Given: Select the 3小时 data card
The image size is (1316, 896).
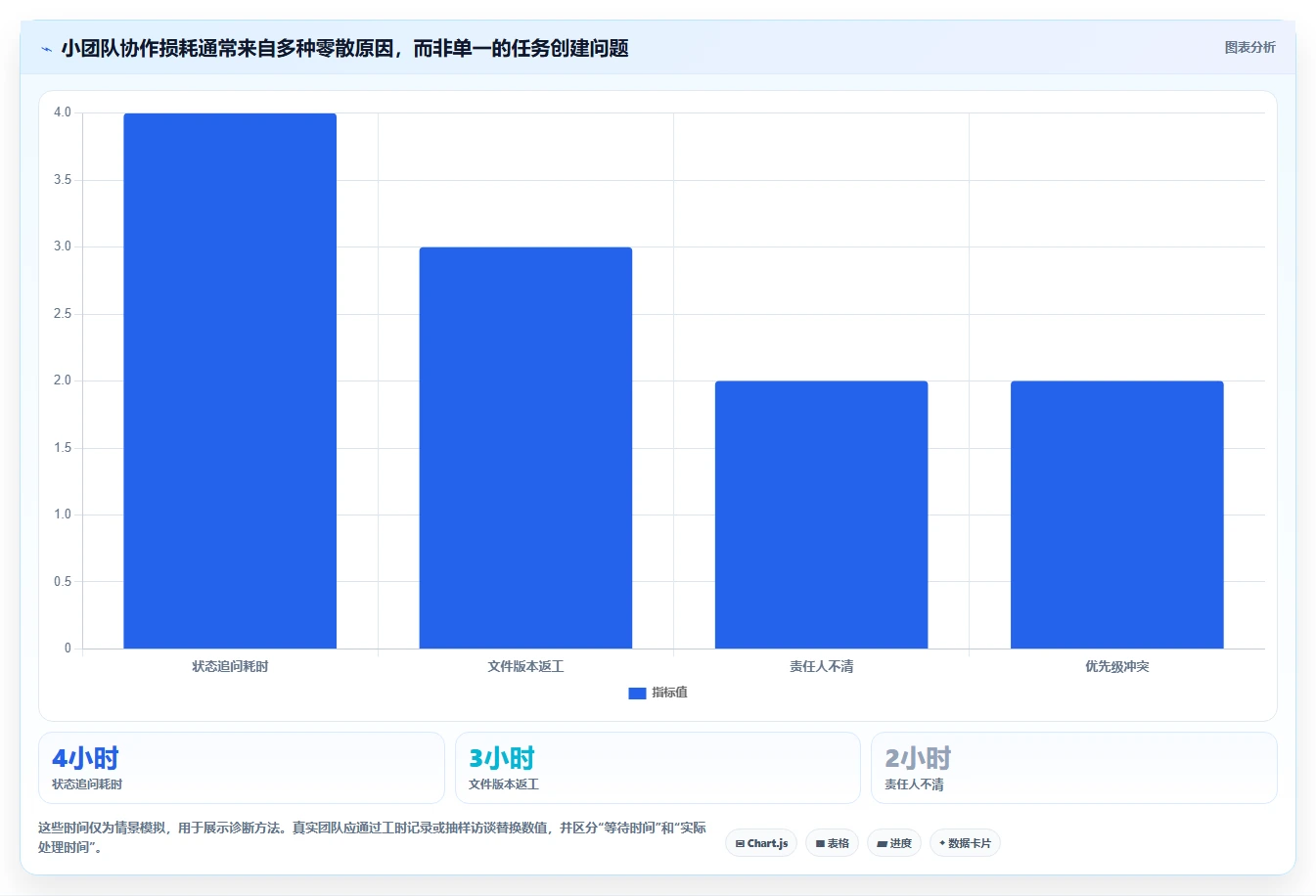Looking at the screenshot, I should (x=658, y=768).
